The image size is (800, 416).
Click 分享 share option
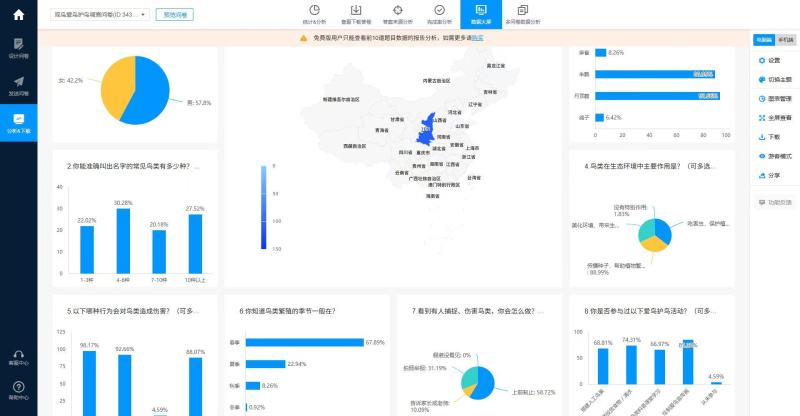click(x=773, y=175)
